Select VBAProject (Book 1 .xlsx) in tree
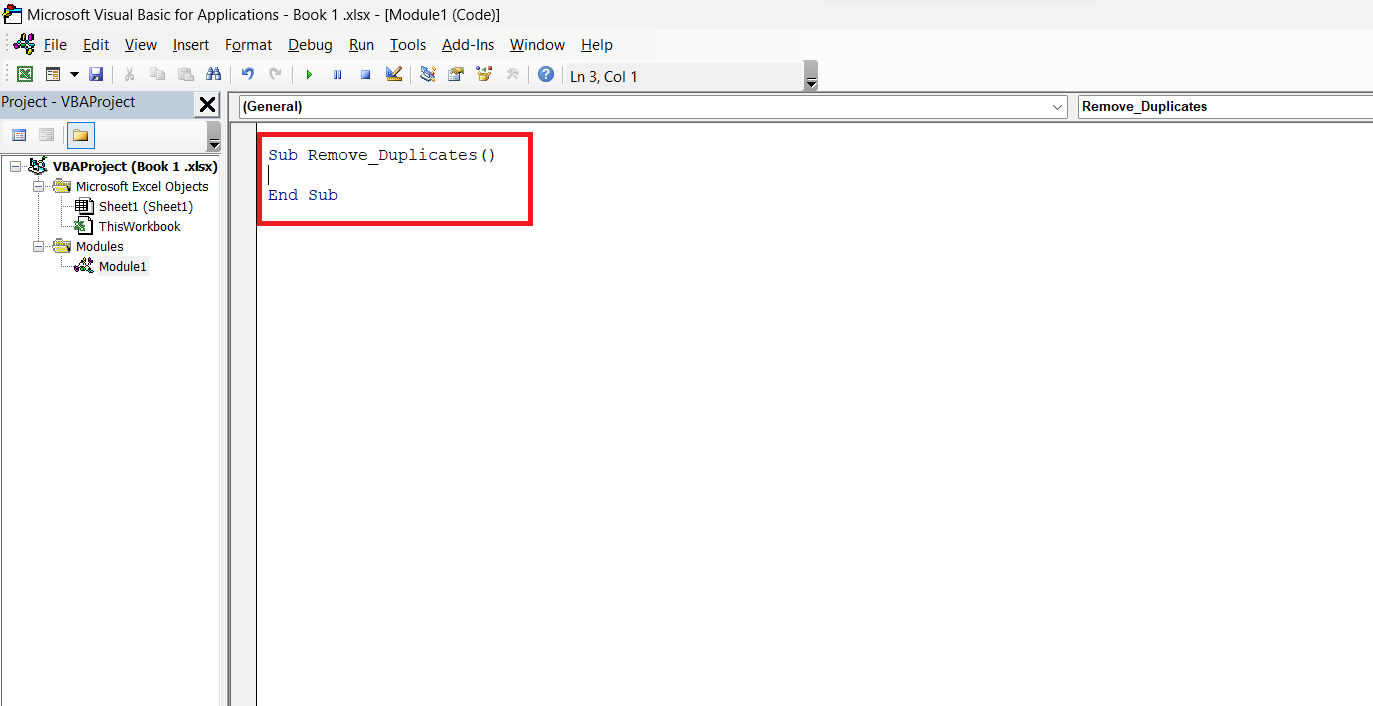 click(135, 166)
